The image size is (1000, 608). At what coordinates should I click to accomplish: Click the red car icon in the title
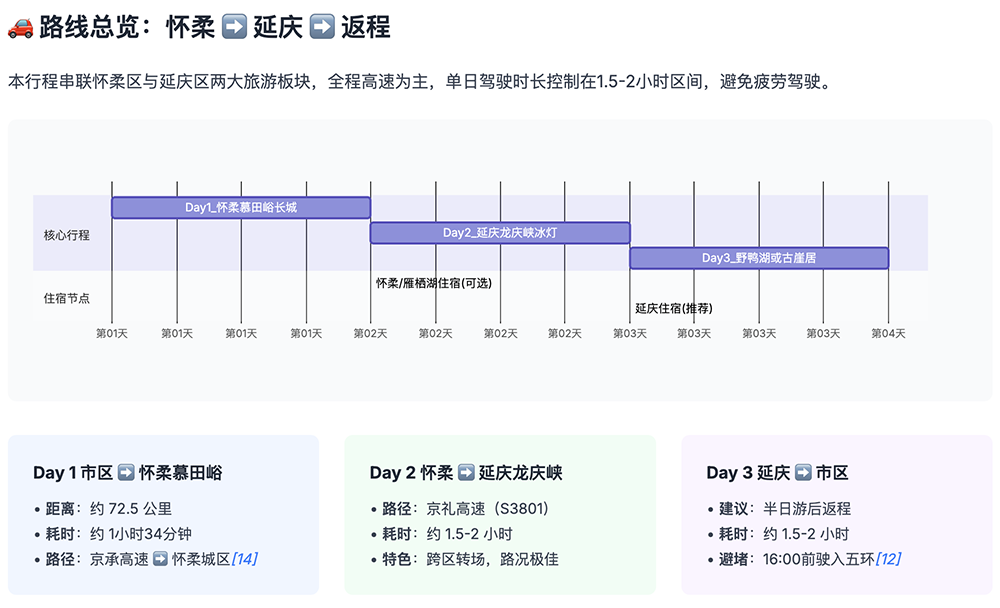21,26
